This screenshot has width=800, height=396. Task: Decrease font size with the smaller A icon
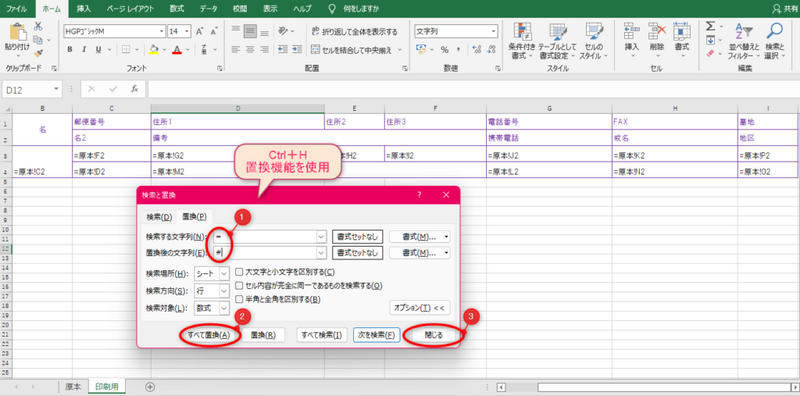pyautogui.click(x=213, y=31)
